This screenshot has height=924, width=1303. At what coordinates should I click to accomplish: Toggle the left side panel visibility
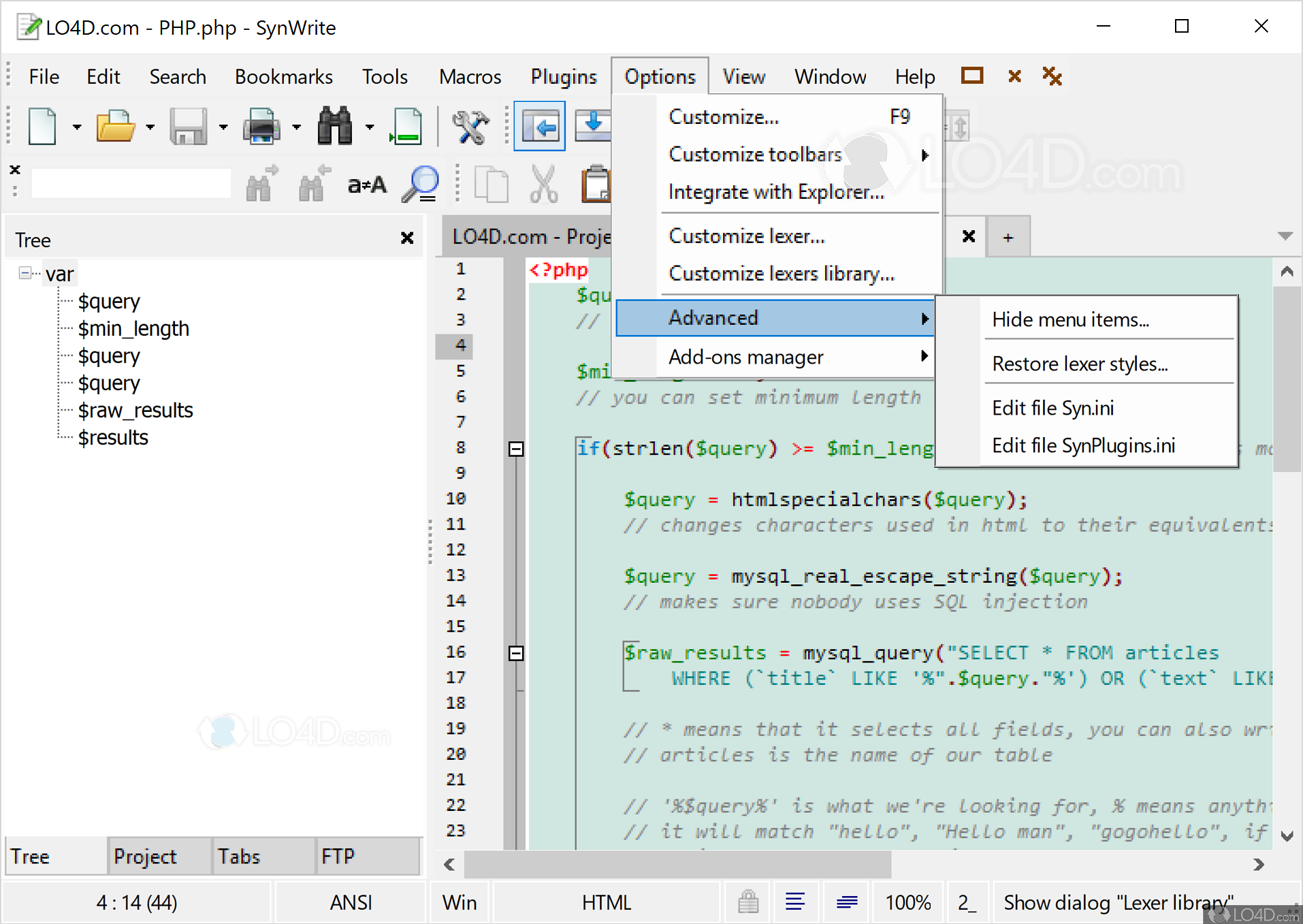540,125
